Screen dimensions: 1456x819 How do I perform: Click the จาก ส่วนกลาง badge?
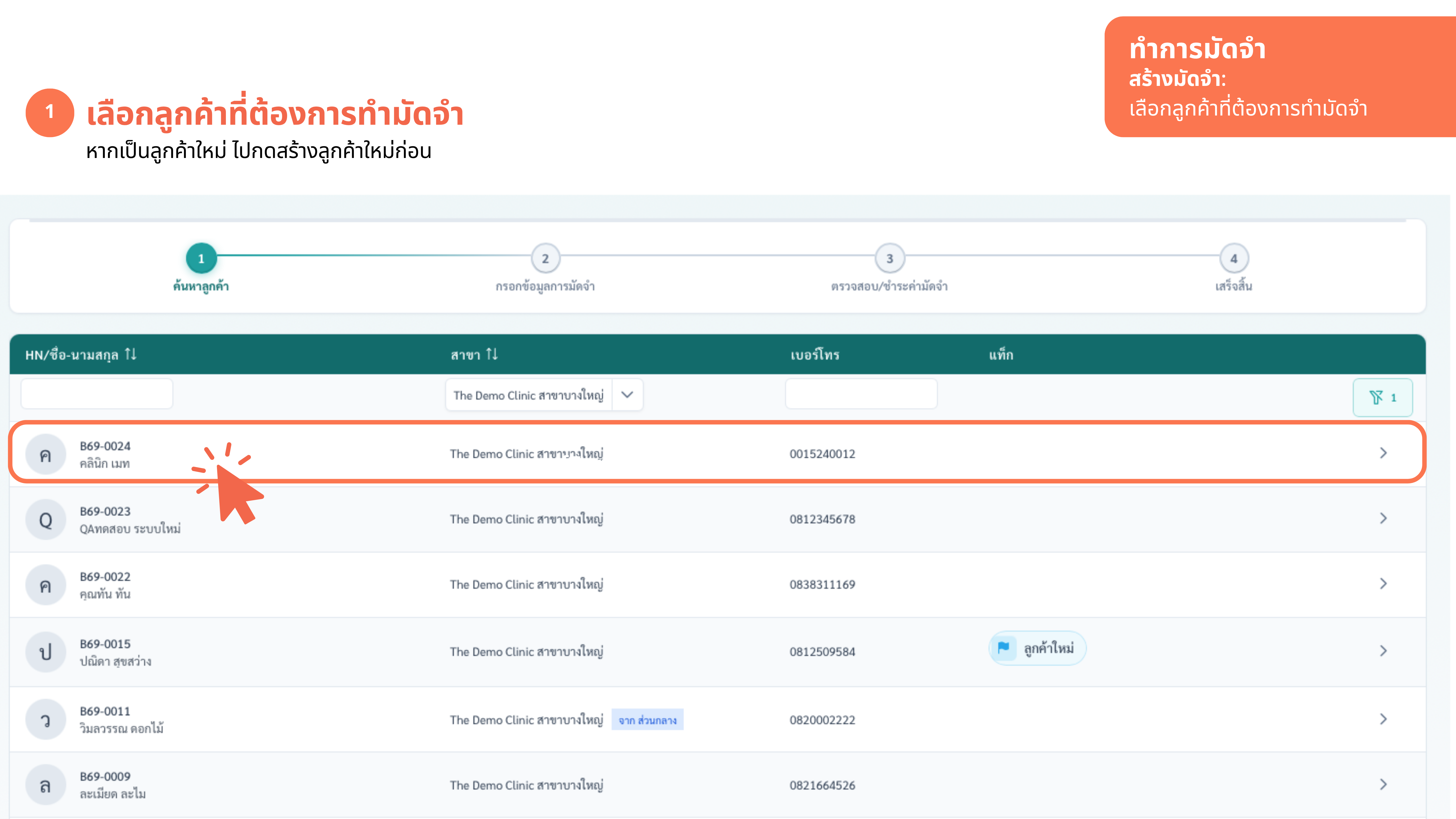647,720
